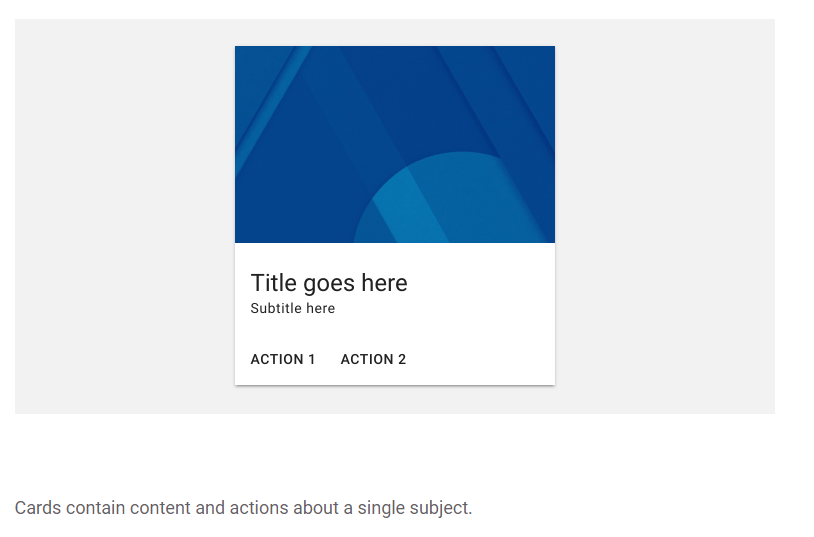Click the word "goes" in the card heading
This screenshot has width=814, height=537.
pos(329,283)
